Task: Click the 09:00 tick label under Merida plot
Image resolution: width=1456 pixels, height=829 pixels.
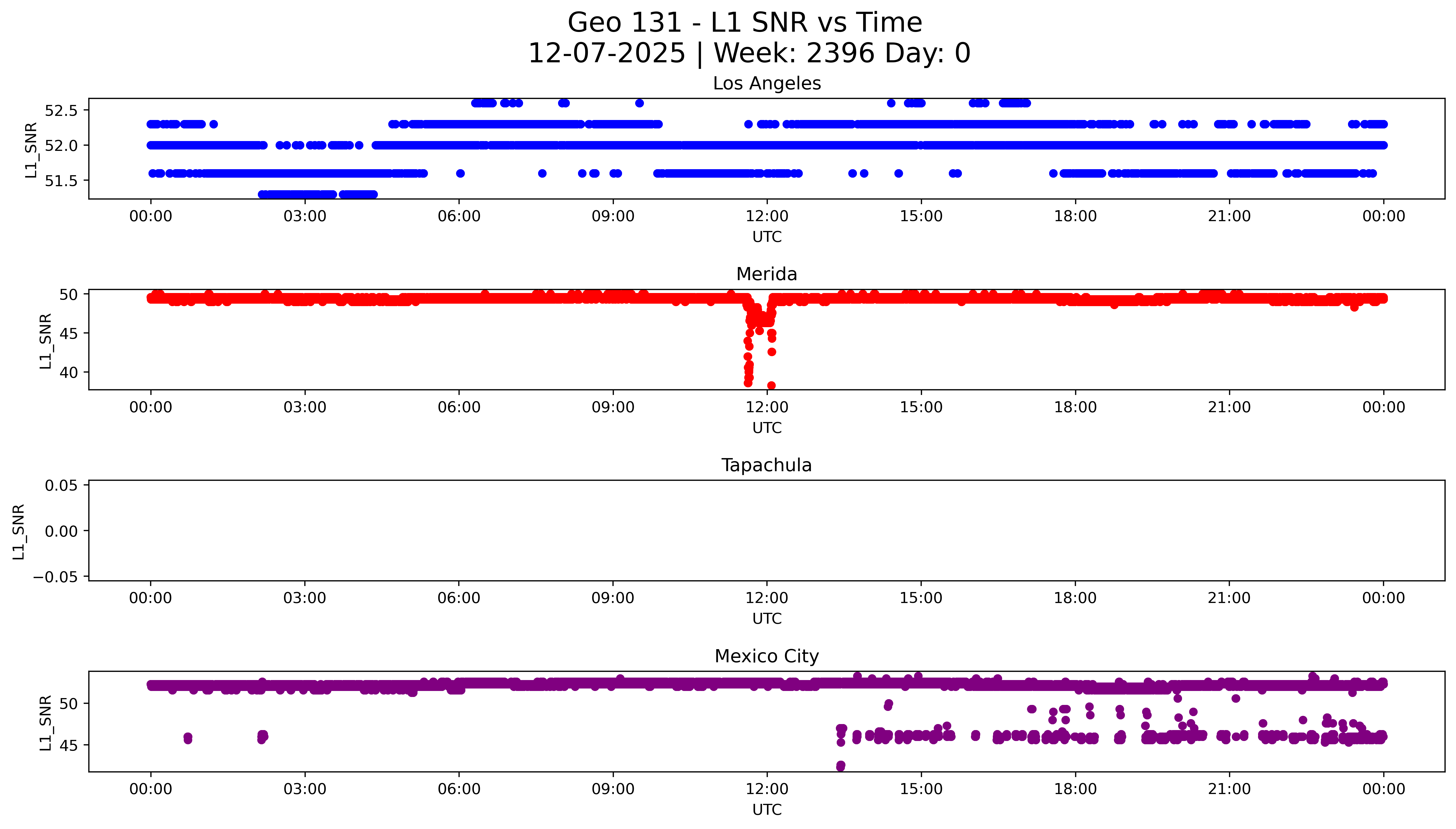Action: [613, 407]
